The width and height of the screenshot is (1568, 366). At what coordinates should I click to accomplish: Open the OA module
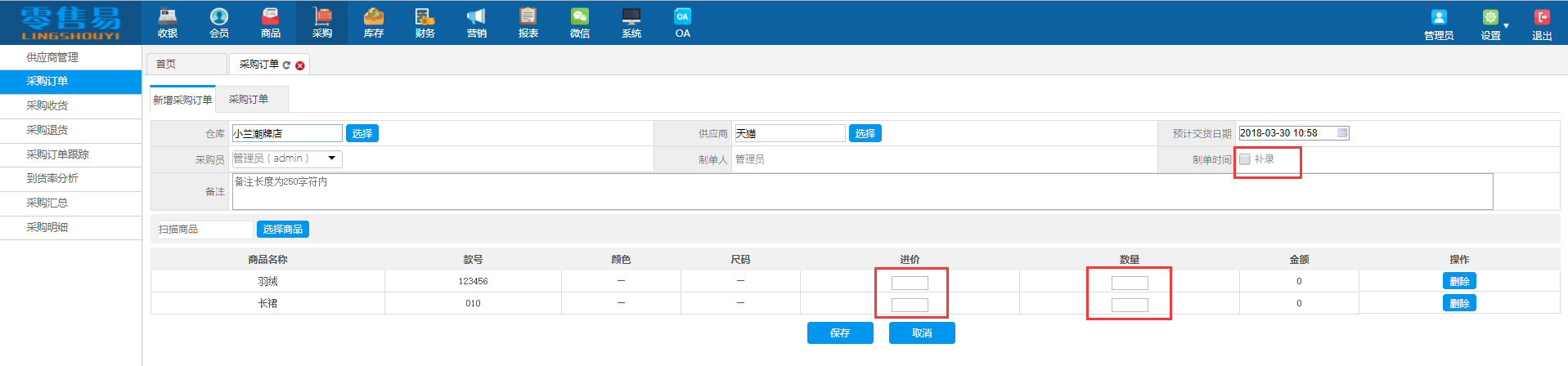(x=683, y=23)
